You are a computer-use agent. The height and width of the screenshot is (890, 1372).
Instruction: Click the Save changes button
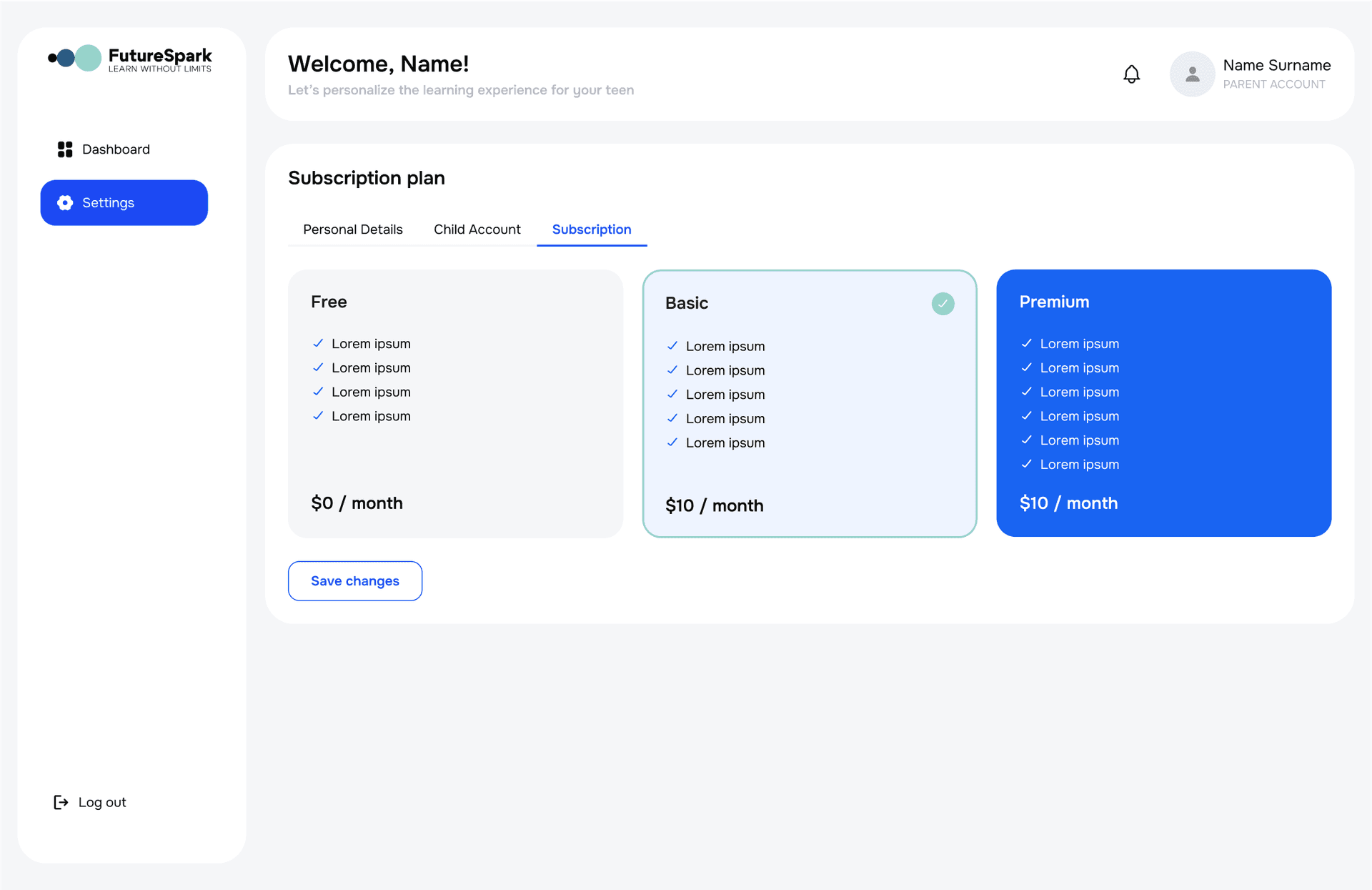tap(354, 580)
